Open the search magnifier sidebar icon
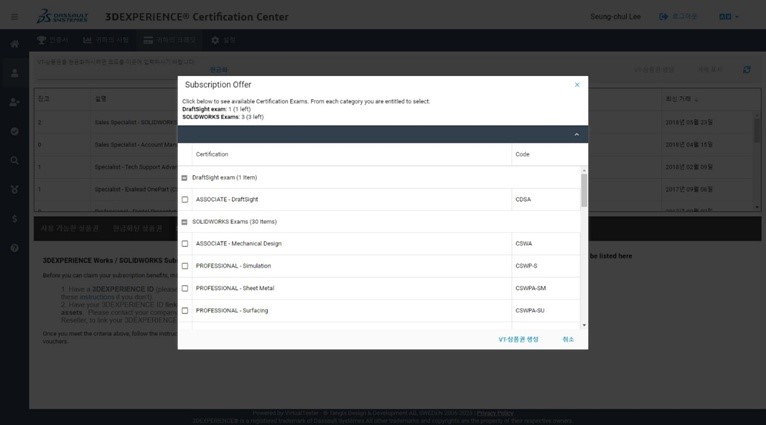Screen dimensions: 766x425 15,160
